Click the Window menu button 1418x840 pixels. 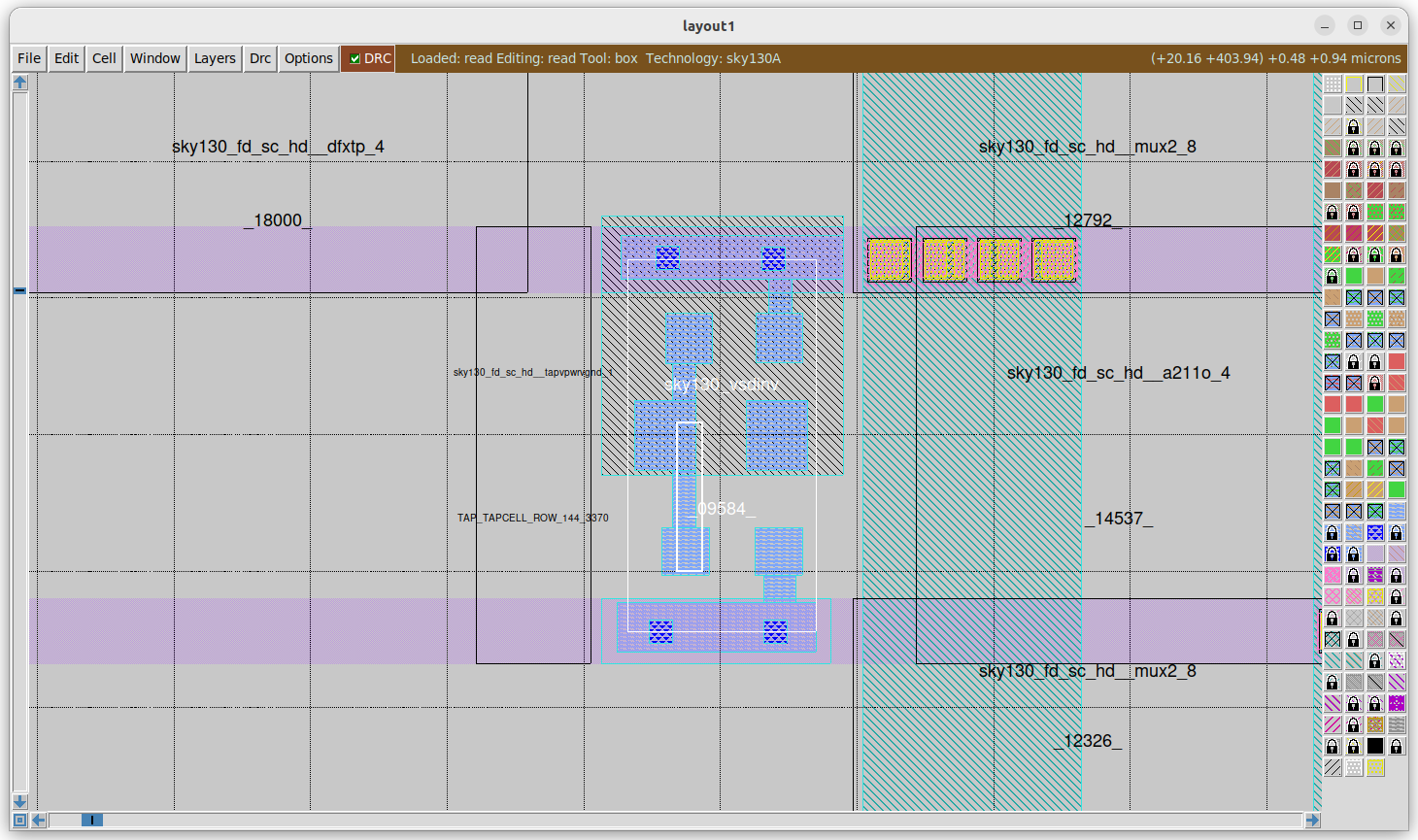tap(155, 58)
